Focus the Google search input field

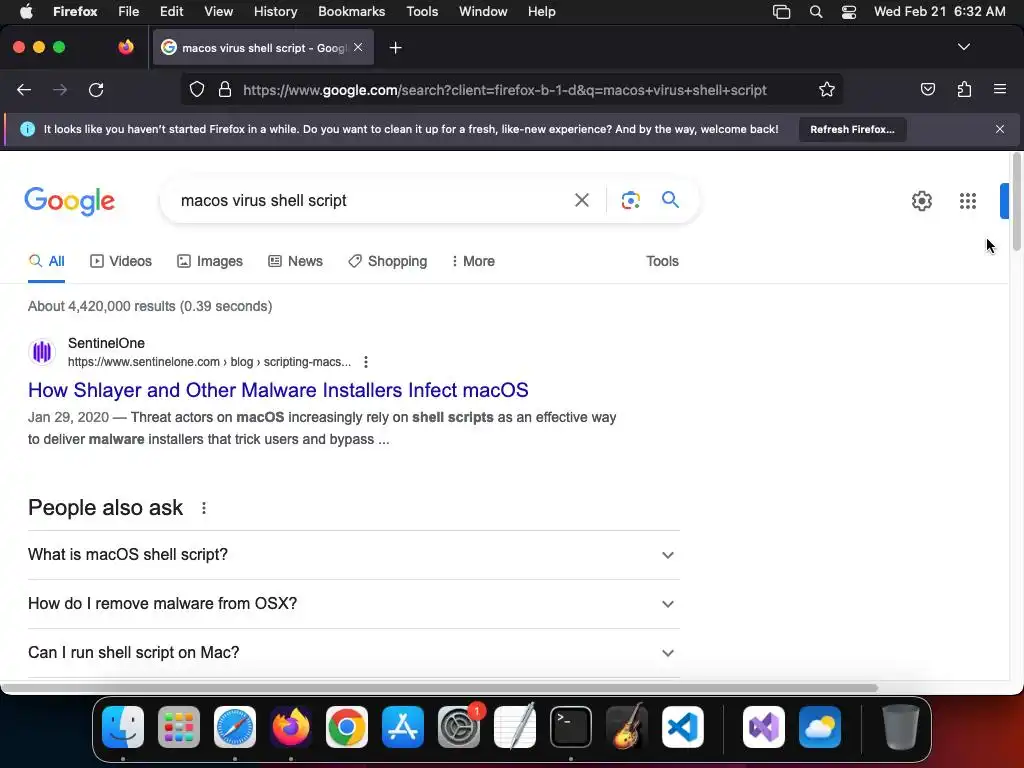click(369, 200)
